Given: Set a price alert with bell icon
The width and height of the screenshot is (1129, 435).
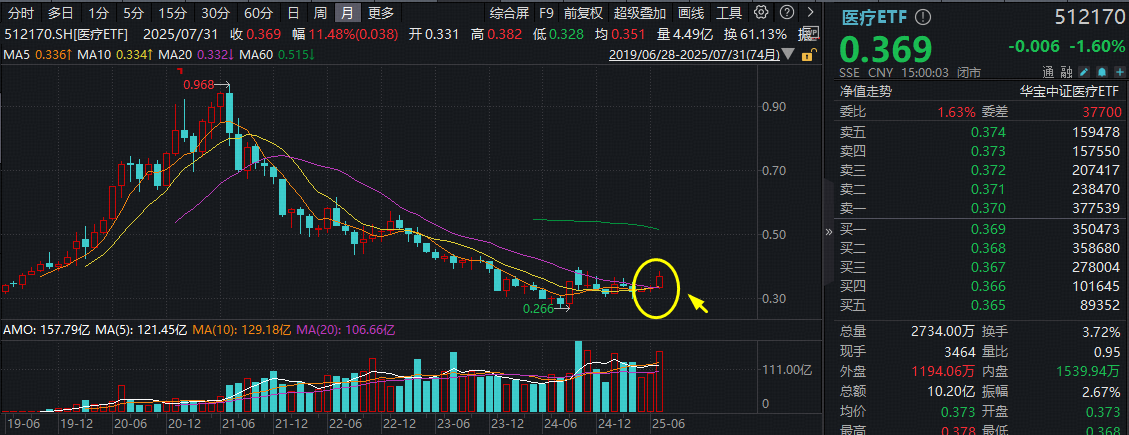Looking at the screenshot, I should (1101, 72).
